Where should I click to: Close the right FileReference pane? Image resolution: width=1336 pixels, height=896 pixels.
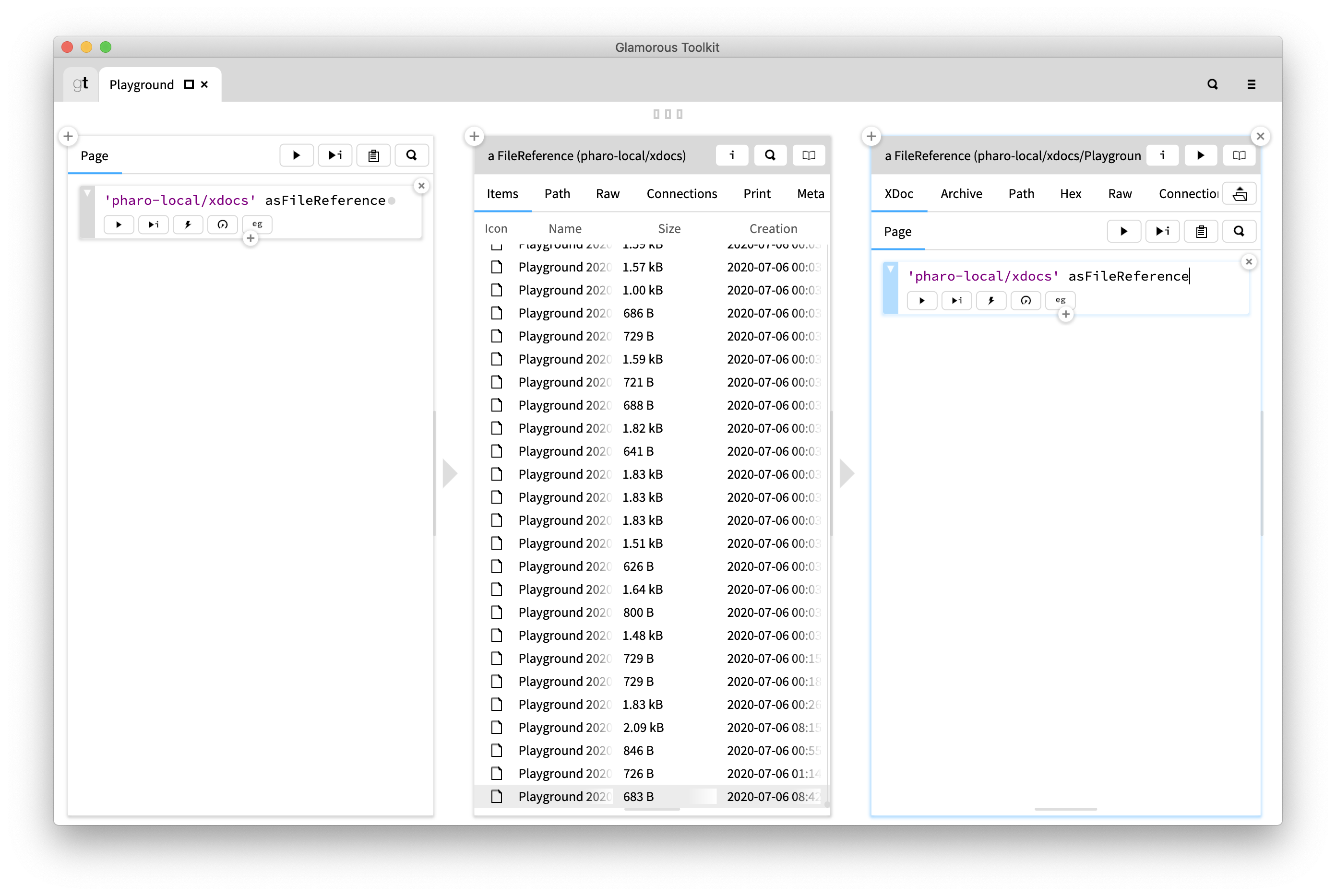1260,137
